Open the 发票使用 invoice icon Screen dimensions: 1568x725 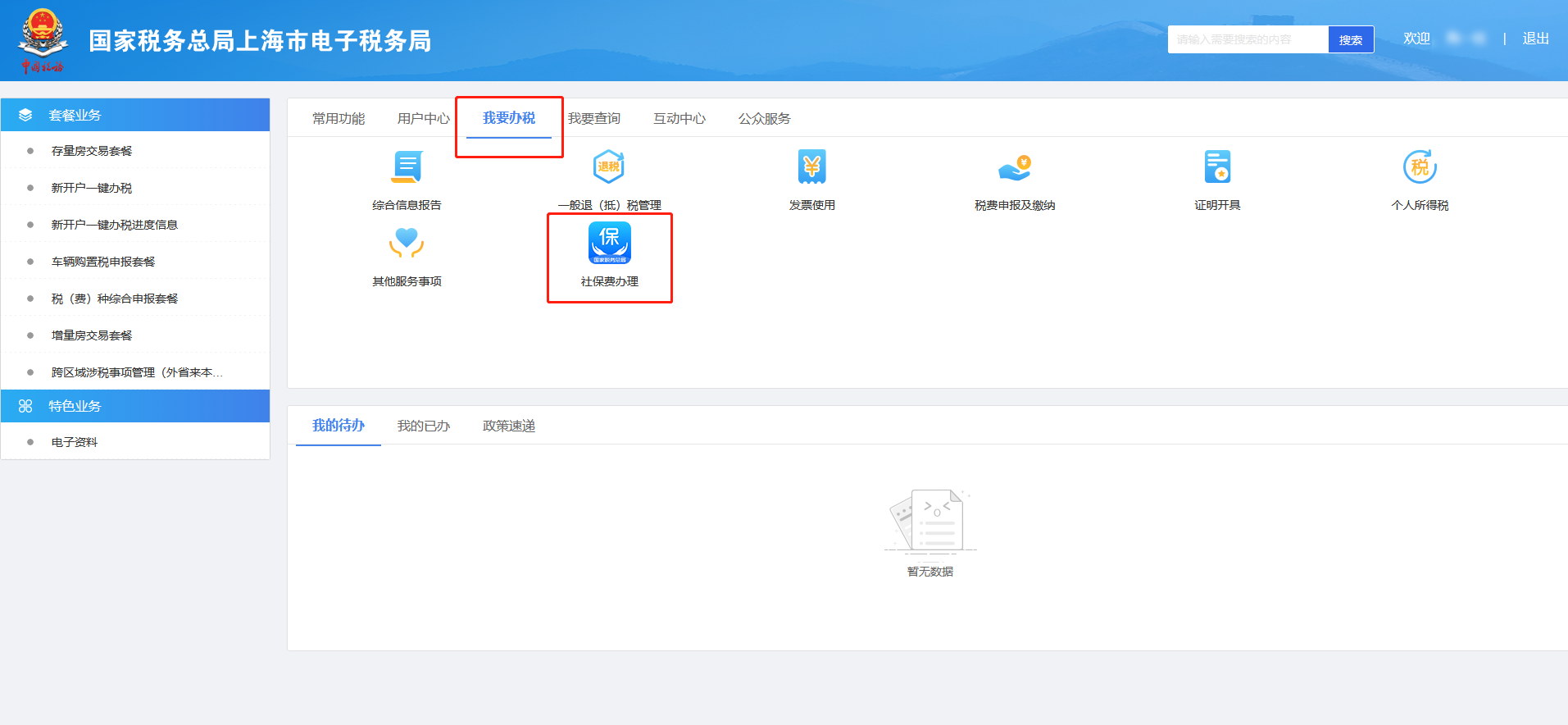pos(811,167)
